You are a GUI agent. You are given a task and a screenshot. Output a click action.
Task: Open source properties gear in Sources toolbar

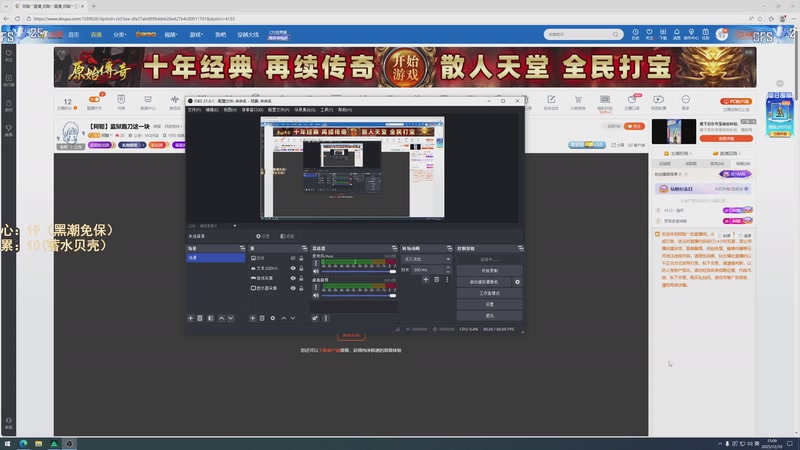pos(273,318)
